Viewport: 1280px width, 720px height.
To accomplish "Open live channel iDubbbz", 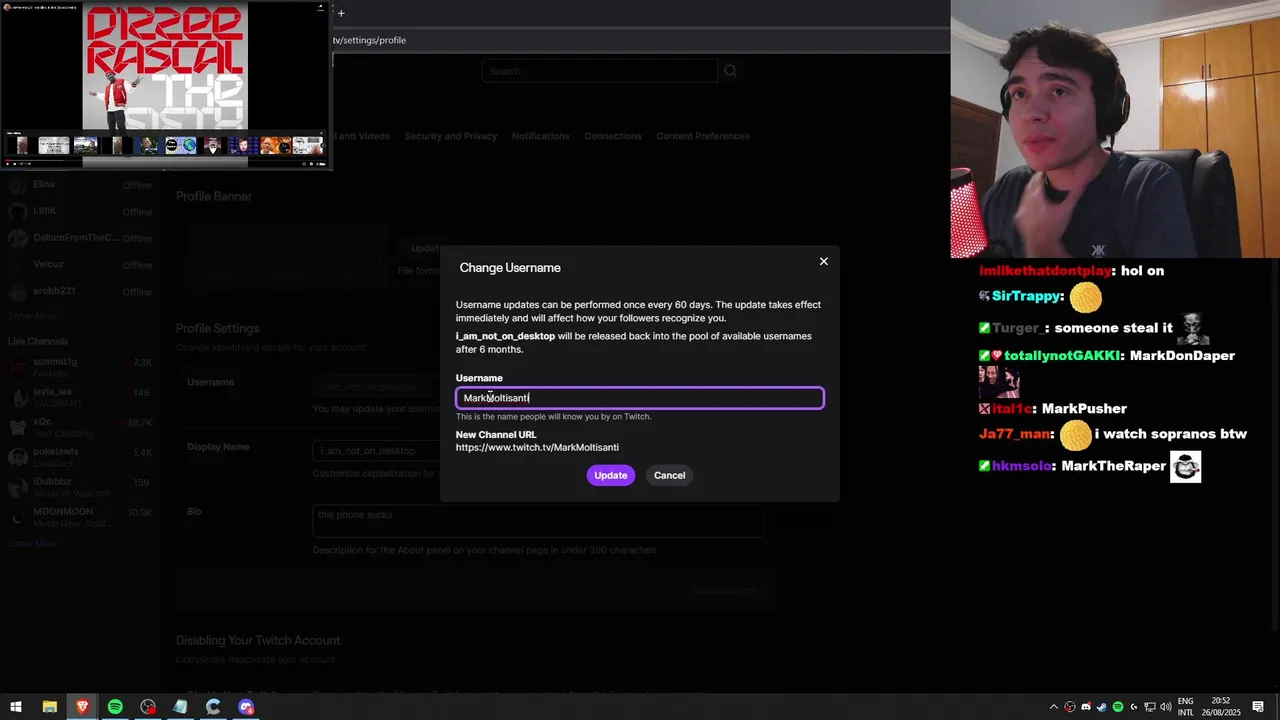I will coord(80,487).
